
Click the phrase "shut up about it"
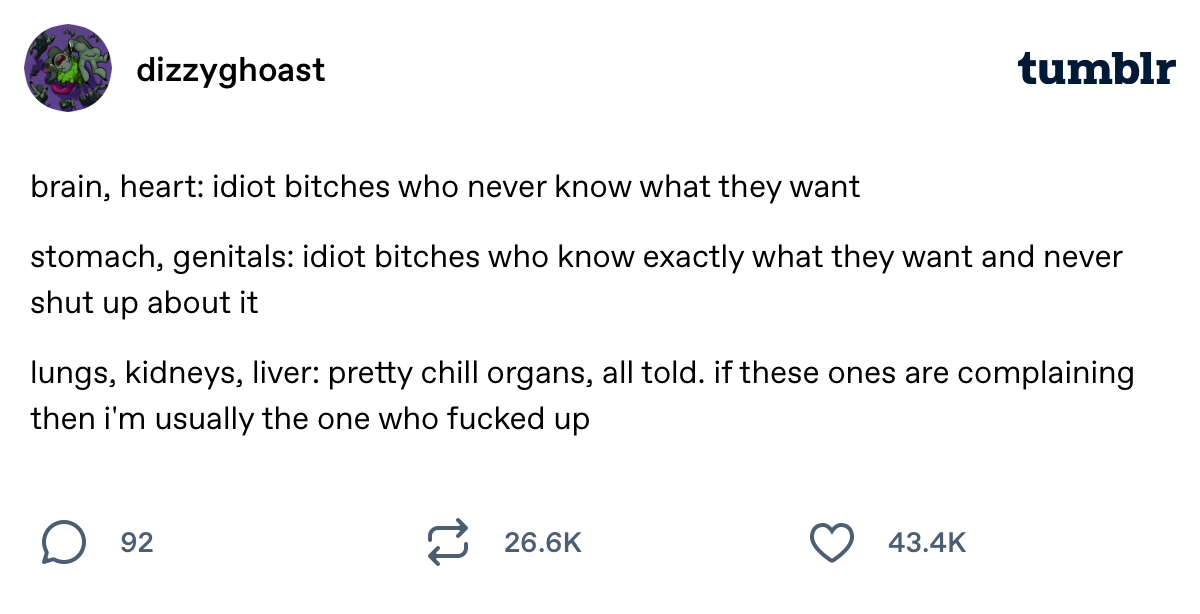coord(144,303)
